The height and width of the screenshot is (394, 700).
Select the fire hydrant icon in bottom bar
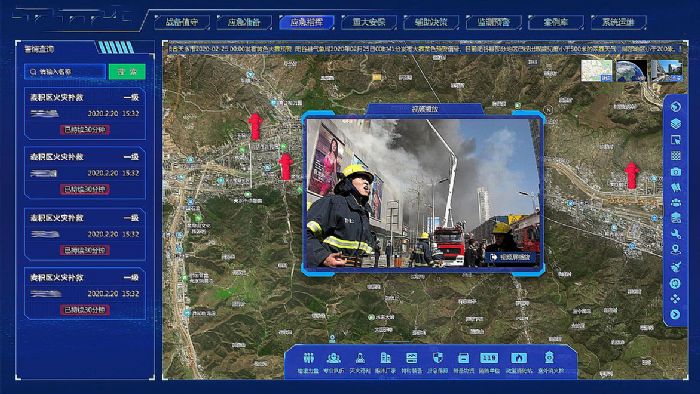point(549,361)
